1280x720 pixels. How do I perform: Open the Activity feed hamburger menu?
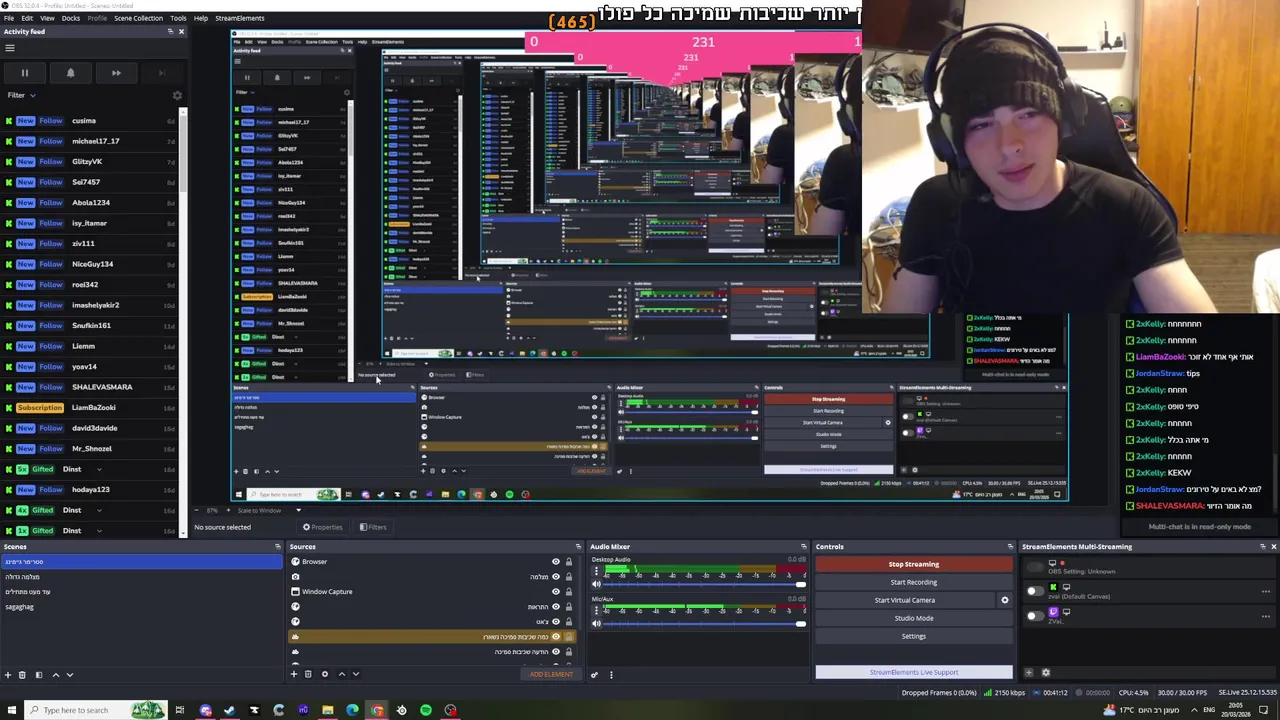pos(10,48)
